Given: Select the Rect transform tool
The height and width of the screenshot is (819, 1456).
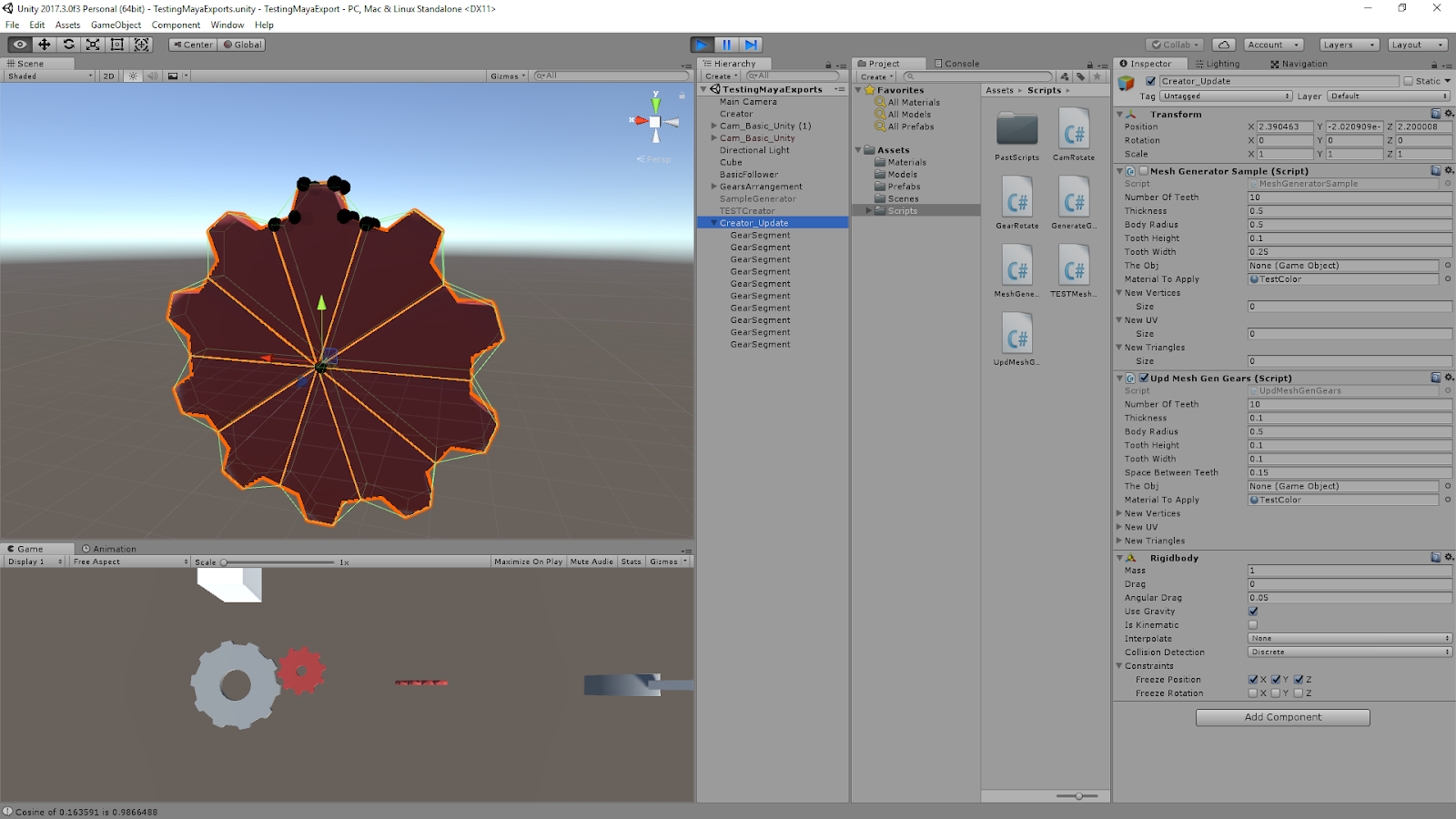Looking at the screenshot, I should tap(117, 45).
